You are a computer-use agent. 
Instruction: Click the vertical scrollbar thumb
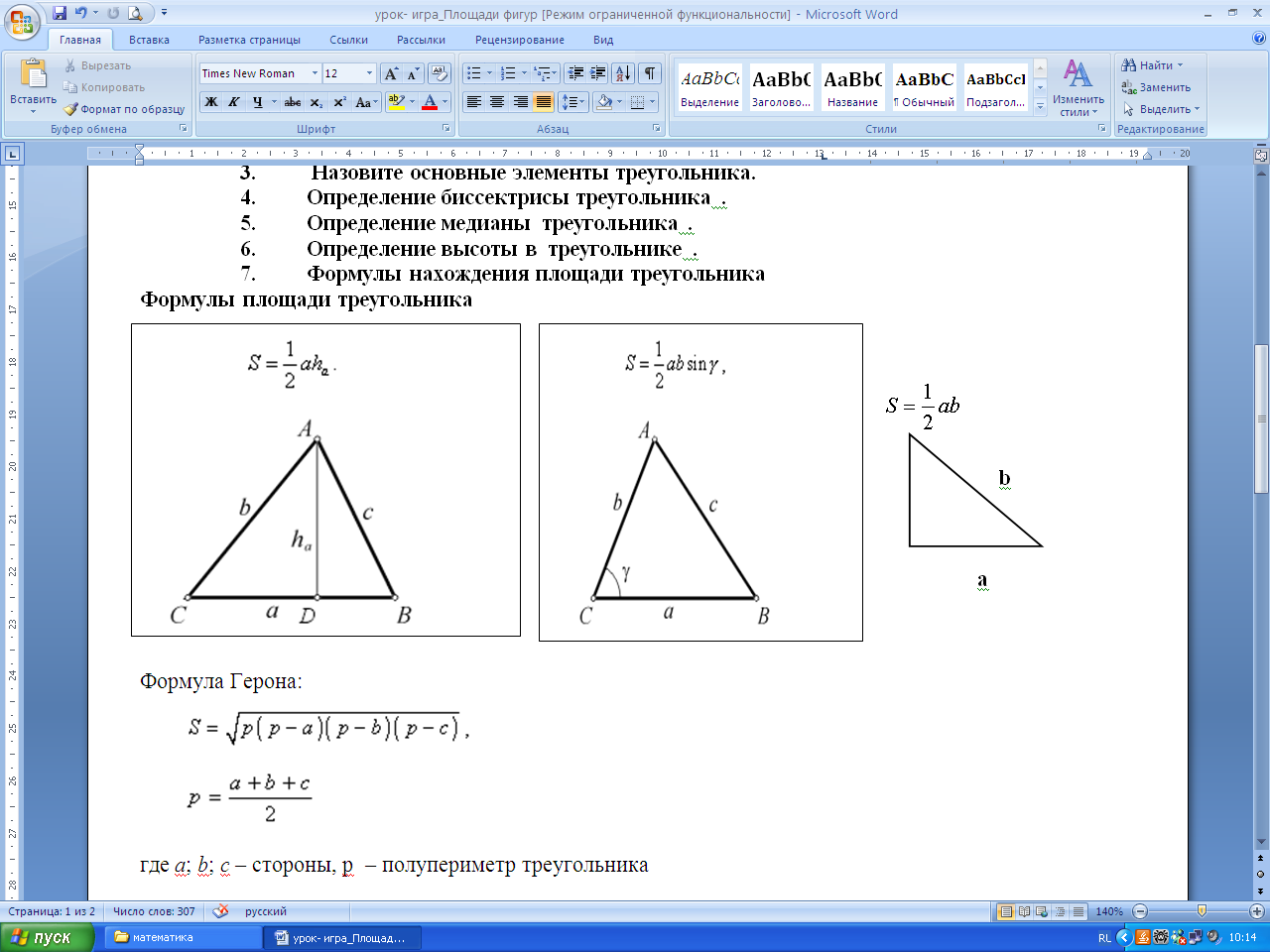coord(1261,418)
